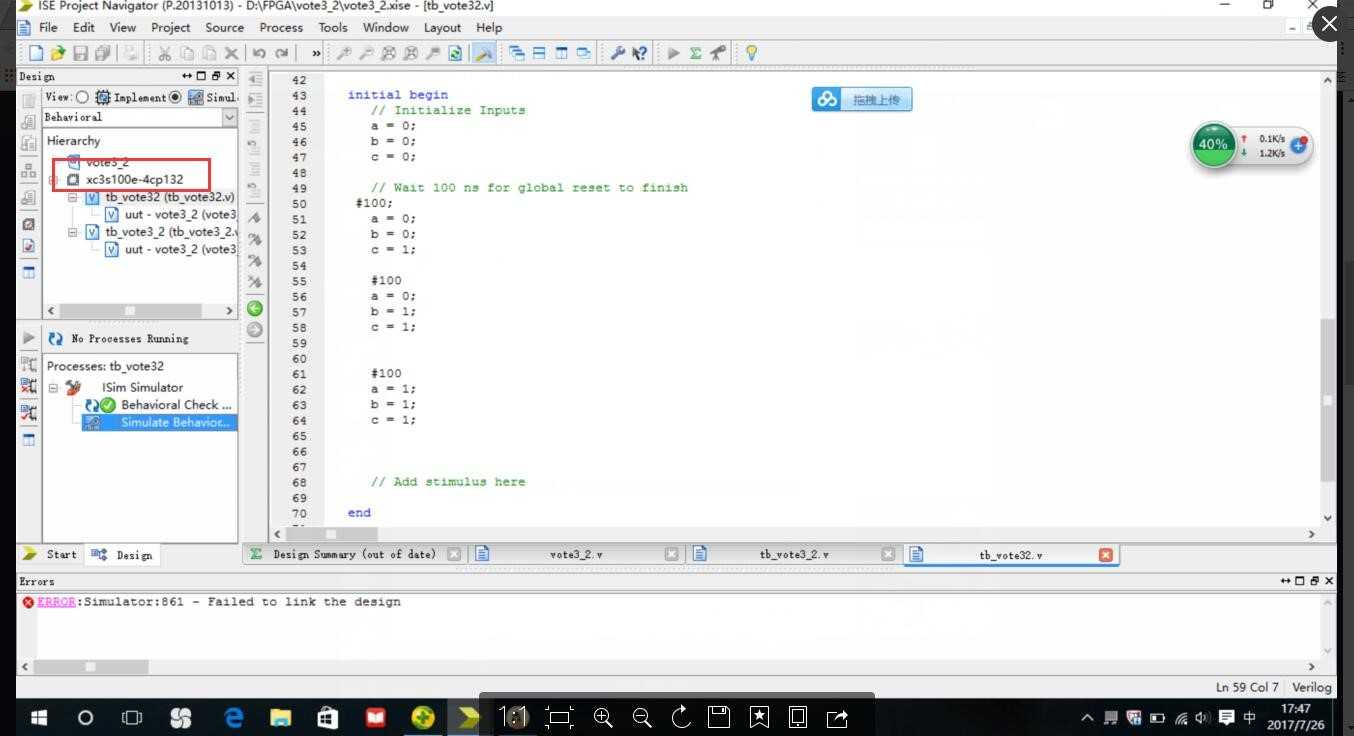Click the What's This help cursor icon
The width and height of the screenshot is (1354, 736).
640,53
